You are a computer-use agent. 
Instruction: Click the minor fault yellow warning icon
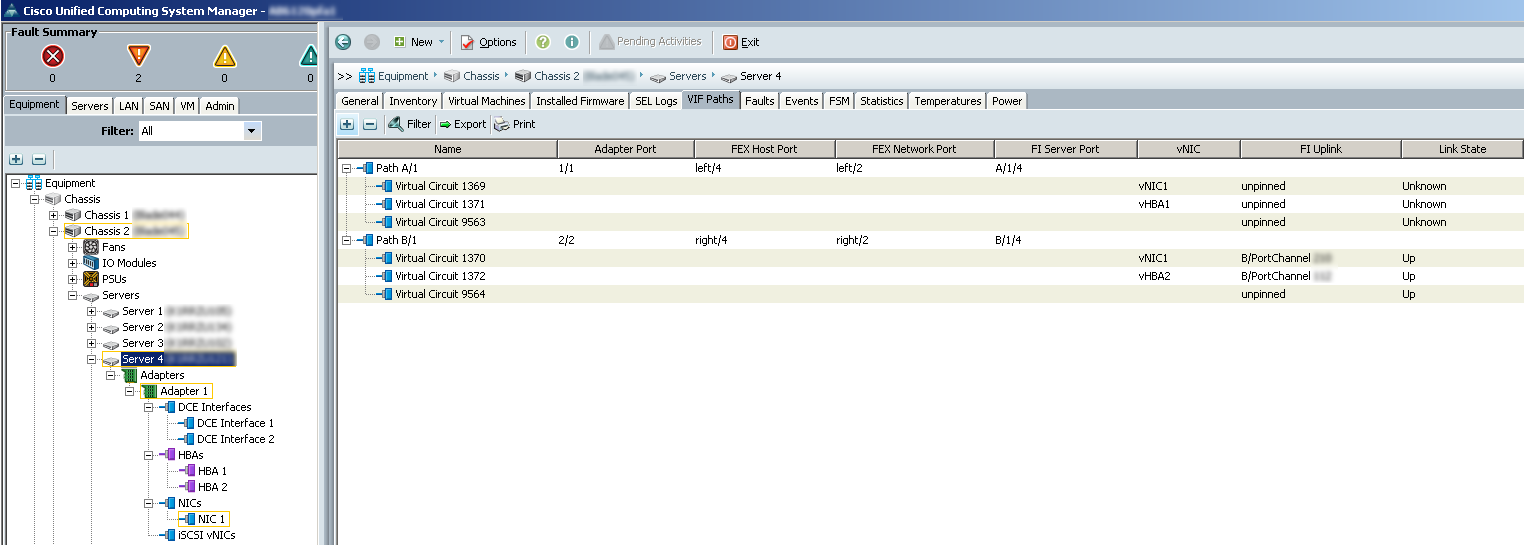(224, 56)
